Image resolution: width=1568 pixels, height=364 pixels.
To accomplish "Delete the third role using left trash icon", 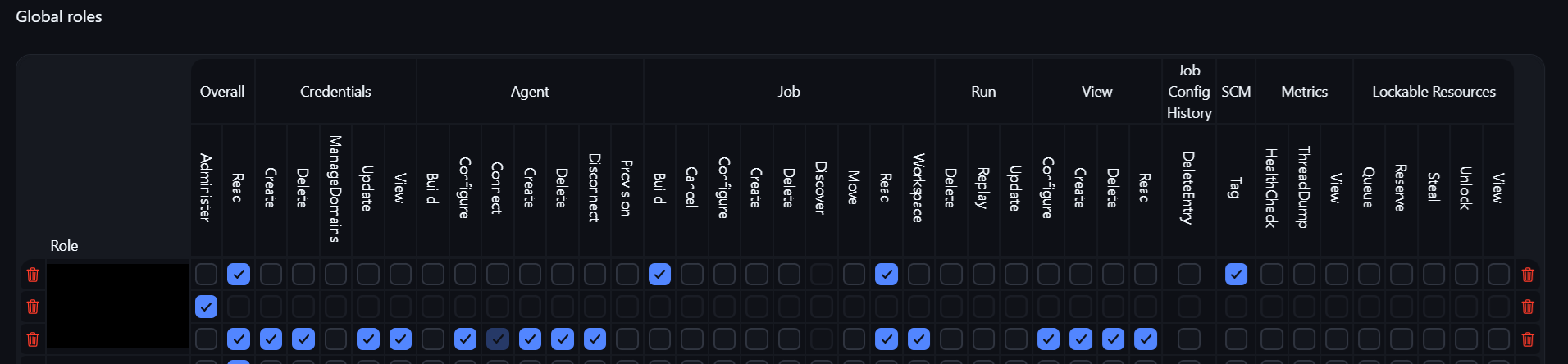I will pos(33,339).
